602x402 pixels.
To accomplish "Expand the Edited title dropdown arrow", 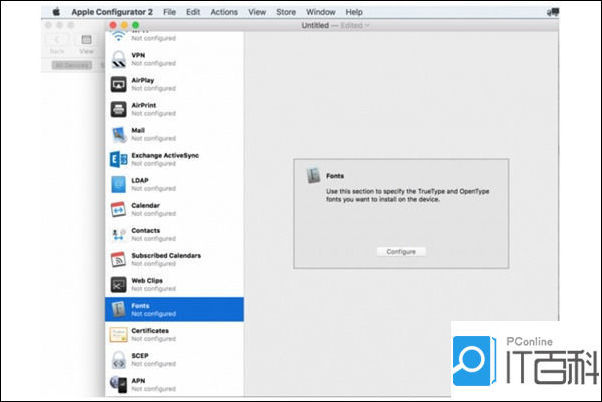I will (367, 25).
